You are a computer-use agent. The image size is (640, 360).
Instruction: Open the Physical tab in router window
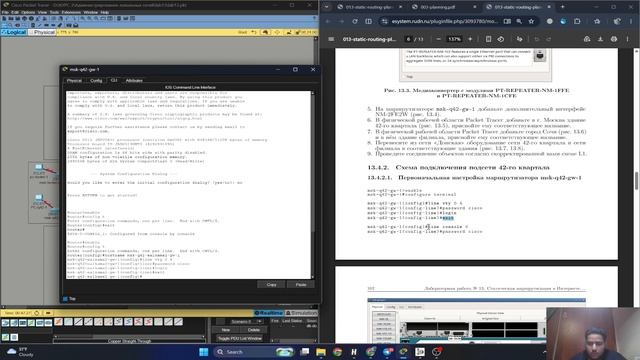pos(74,81)
